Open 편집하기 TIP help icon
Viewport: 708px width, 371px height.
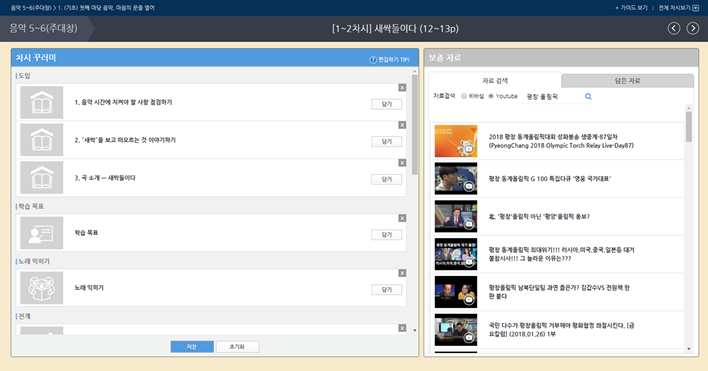[x=373, y=60]
